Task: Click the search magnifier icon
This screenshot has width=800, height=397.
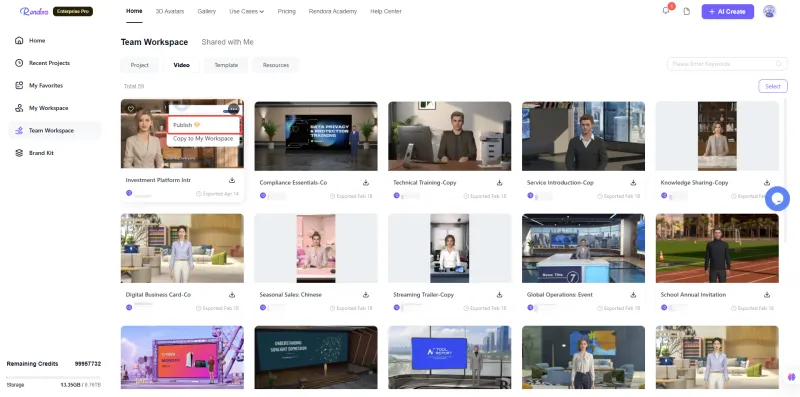Action: (779, 64)
